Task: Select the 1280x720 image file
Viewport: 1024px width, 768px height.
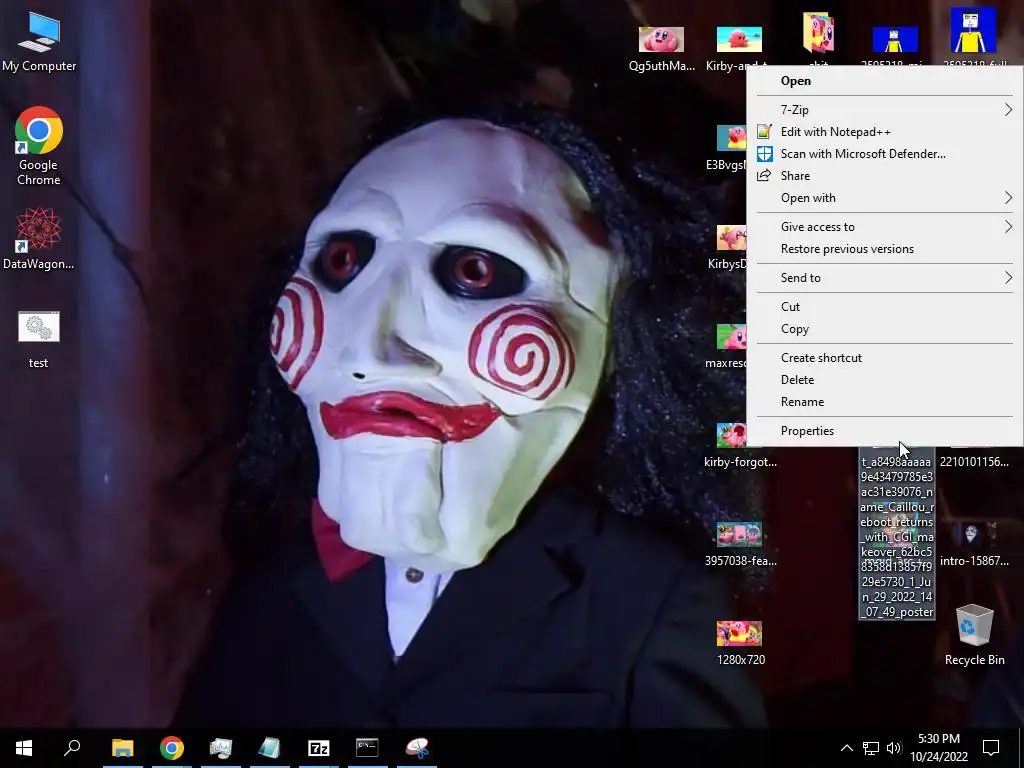Action: 740,644
